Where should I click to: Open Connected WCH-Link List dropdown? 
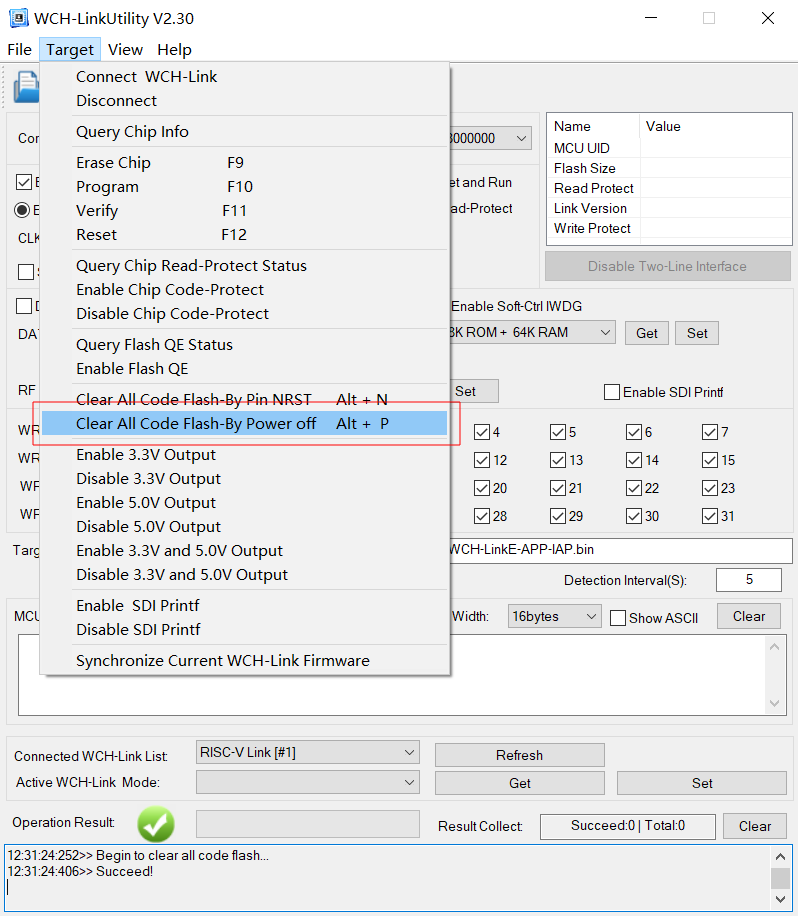(x=308, y=752)
